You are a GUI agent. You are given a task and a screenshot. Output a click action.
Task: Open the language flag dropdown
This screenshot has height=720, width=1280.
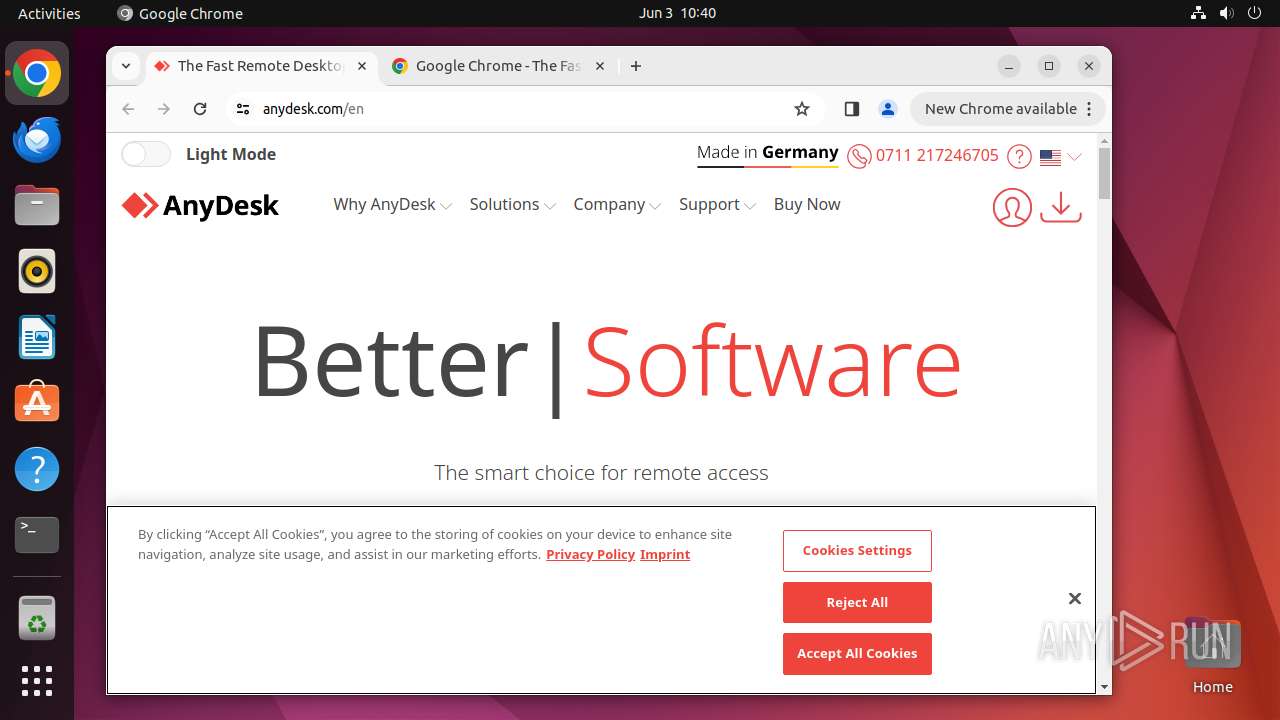[x=1060, y=157]
